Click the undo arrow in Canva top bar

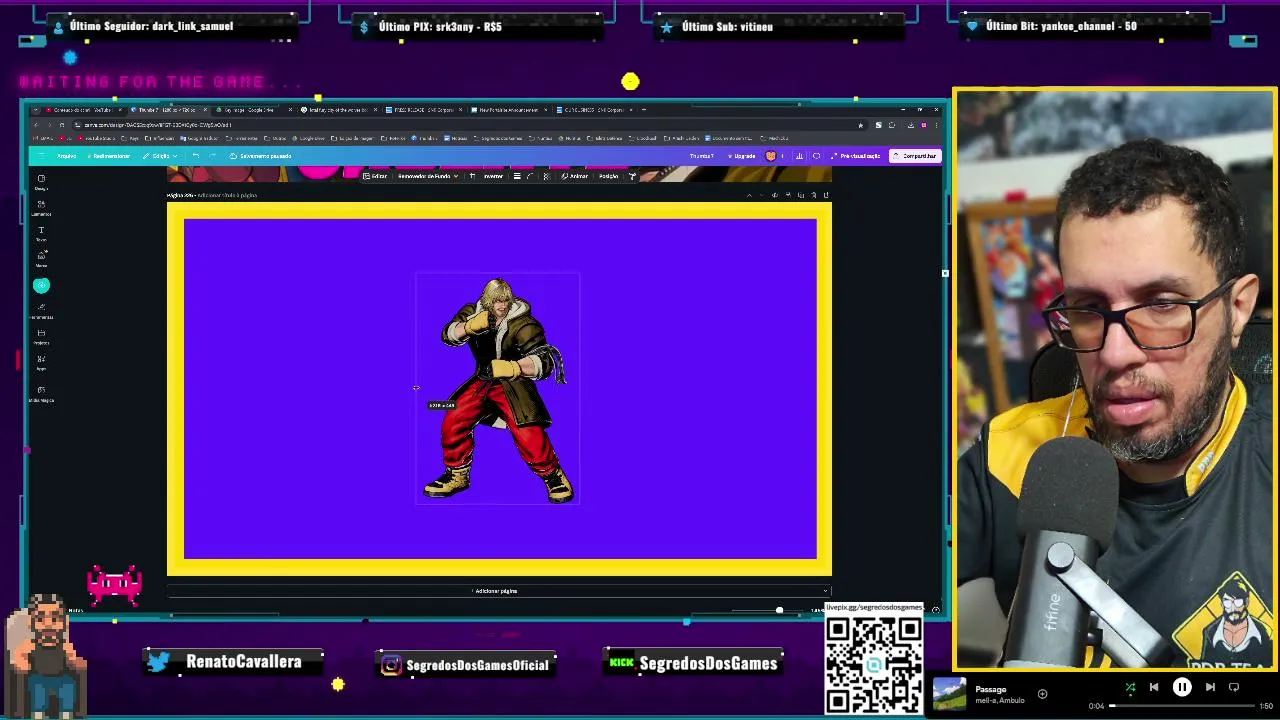click(x=195, y=156)
